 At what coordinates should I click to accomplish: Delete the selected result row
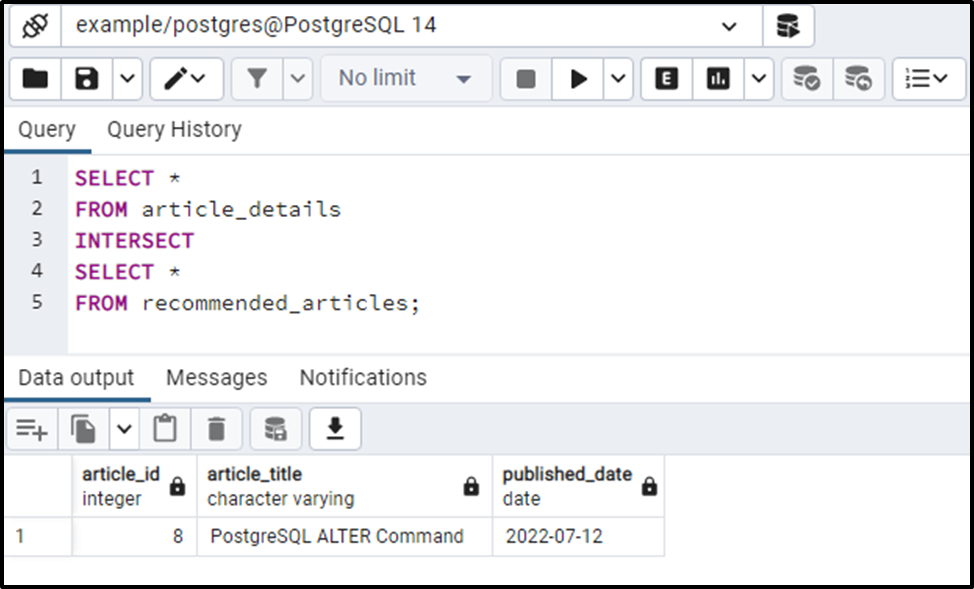pyautogui.click(x=216, y=429)
